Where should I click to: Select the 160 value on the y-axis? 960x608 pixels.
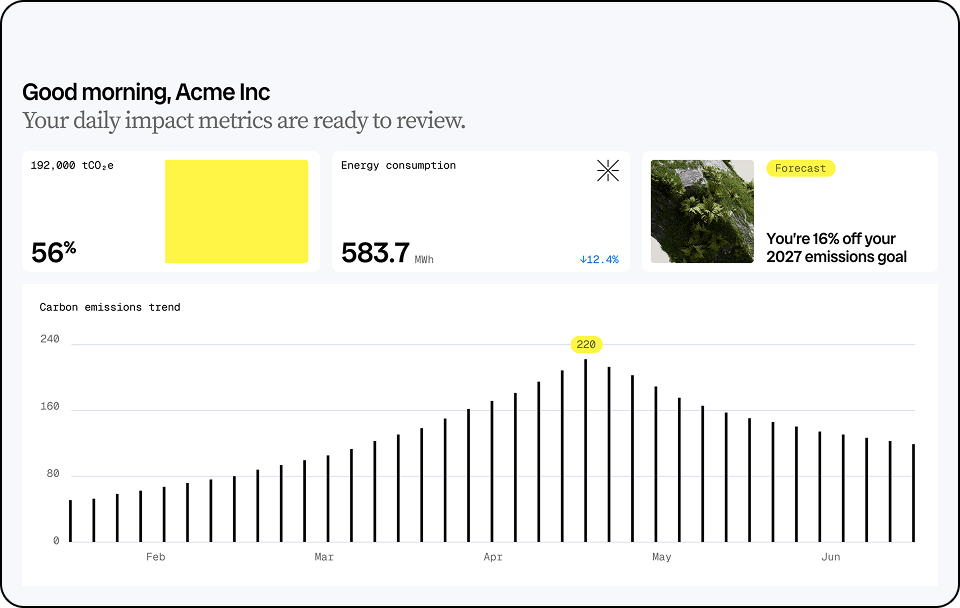tap(48, 406)
